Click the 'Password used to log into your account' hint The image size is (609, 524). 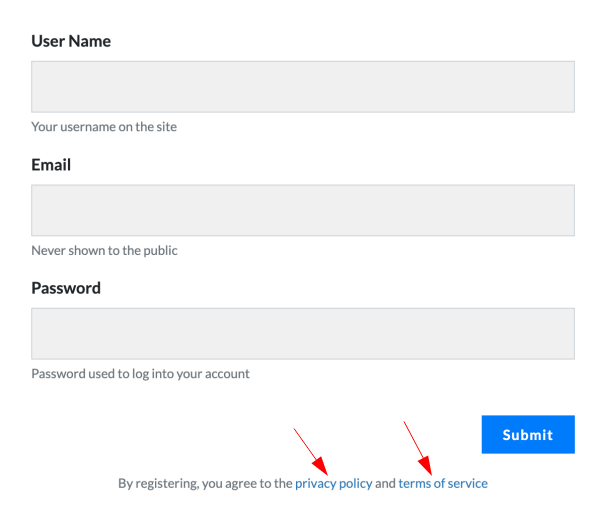coord(140,374)
